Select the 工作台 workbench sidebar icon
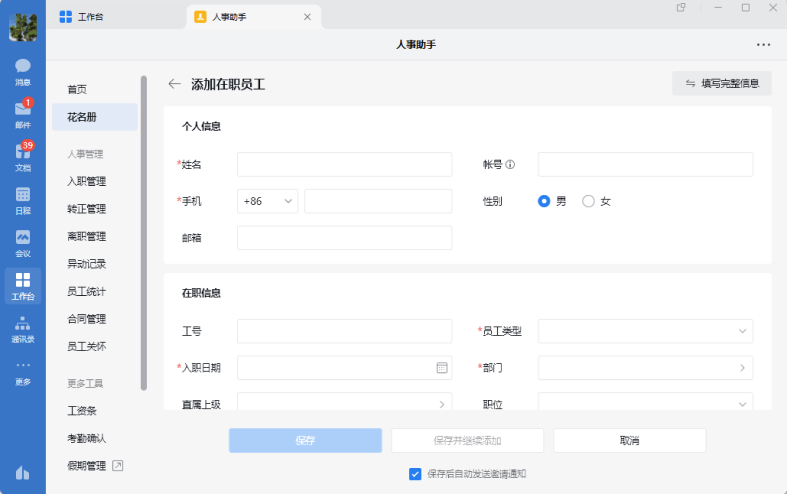The image size is (787, 494). pos(23,286)
